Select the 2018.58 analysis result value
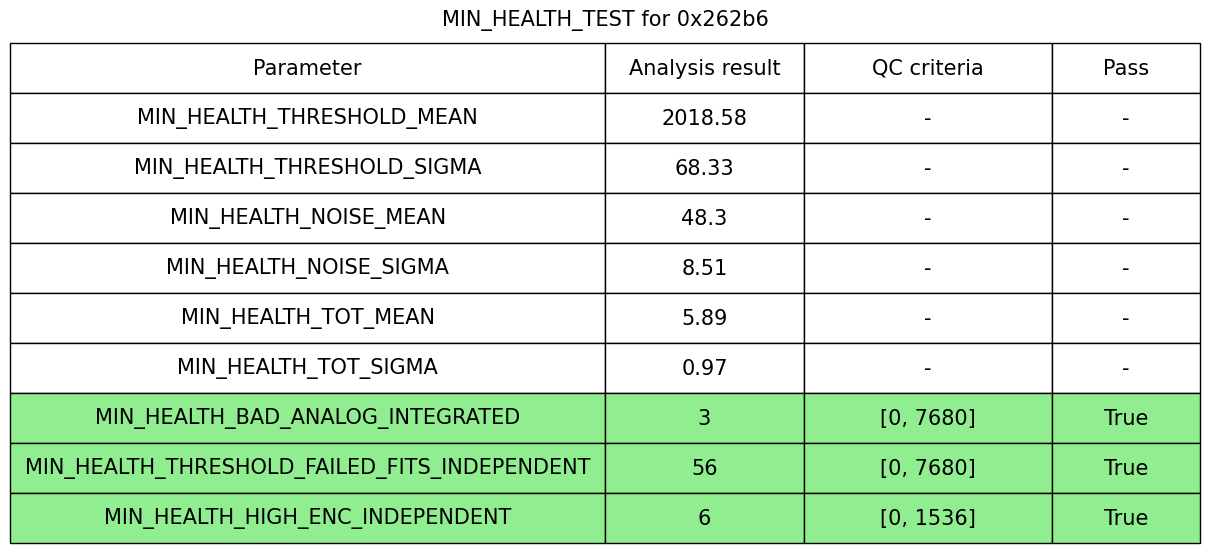 [704, 118]
